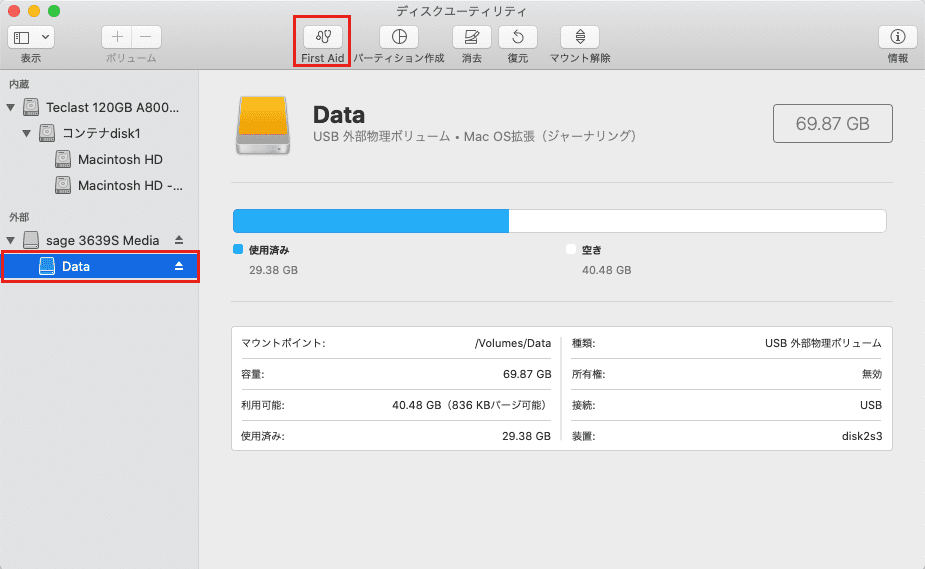Click the sidebar view (表示) icon
925x569 pixels.
pyautogui.click(x=22, y=37)
